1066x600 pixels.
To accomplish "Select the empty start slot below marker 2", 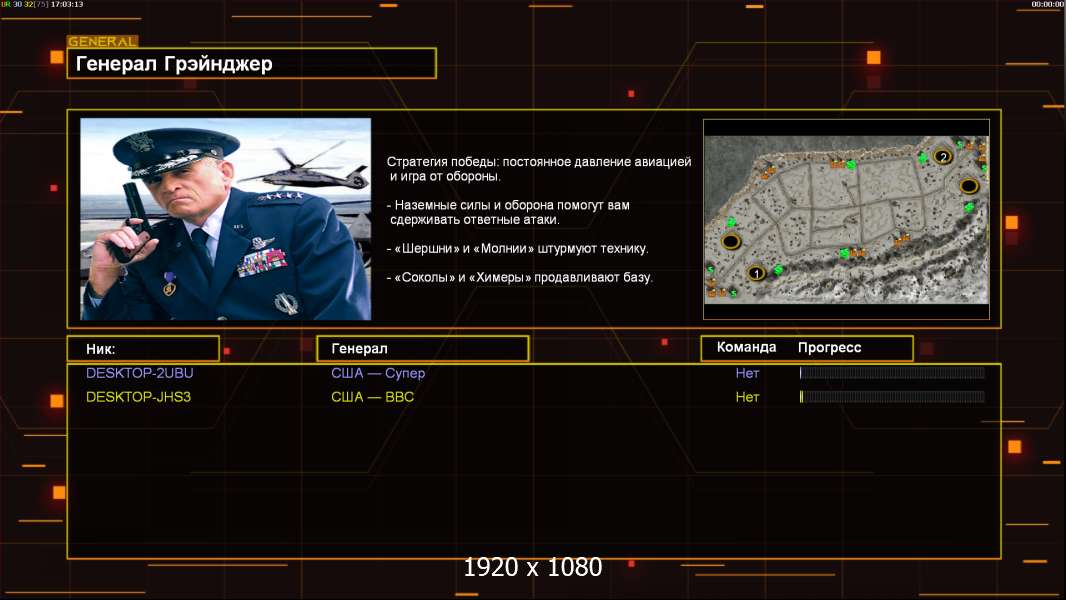I will [968, 186].
